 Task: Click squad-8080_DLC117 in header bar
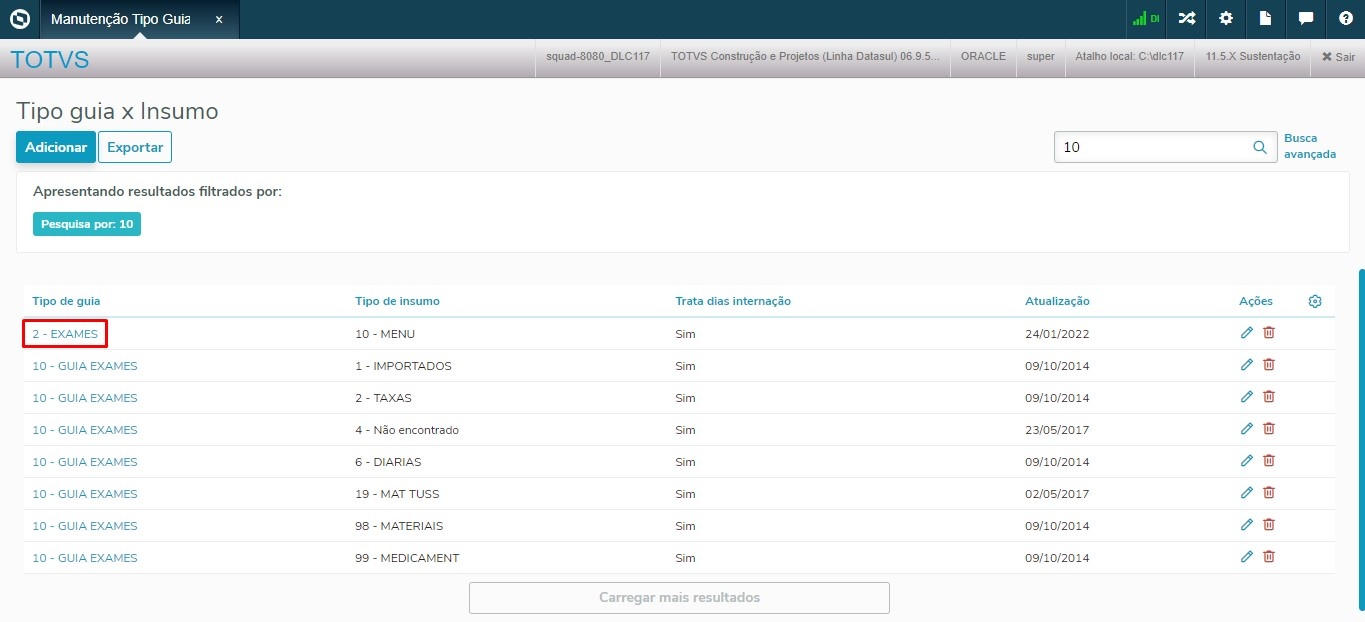pos(598,57)
